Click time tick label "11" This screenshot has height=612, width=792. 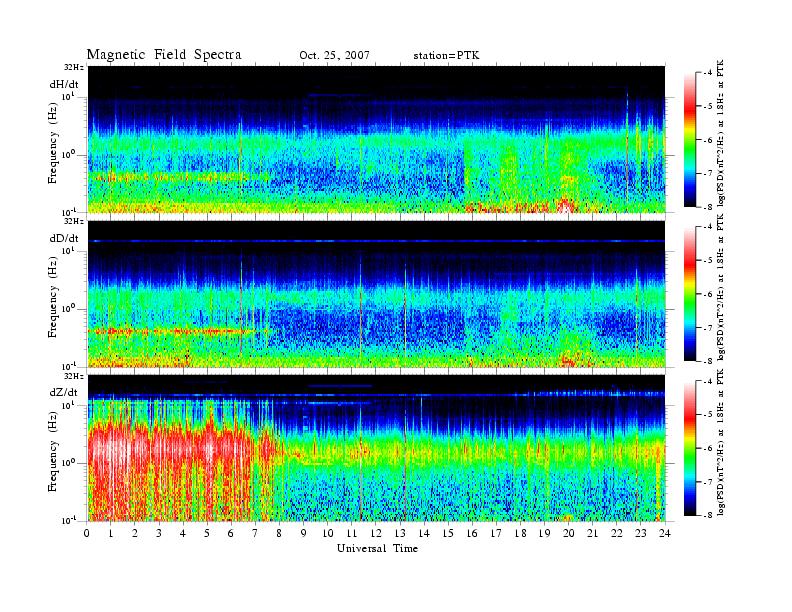click(352, 533)
